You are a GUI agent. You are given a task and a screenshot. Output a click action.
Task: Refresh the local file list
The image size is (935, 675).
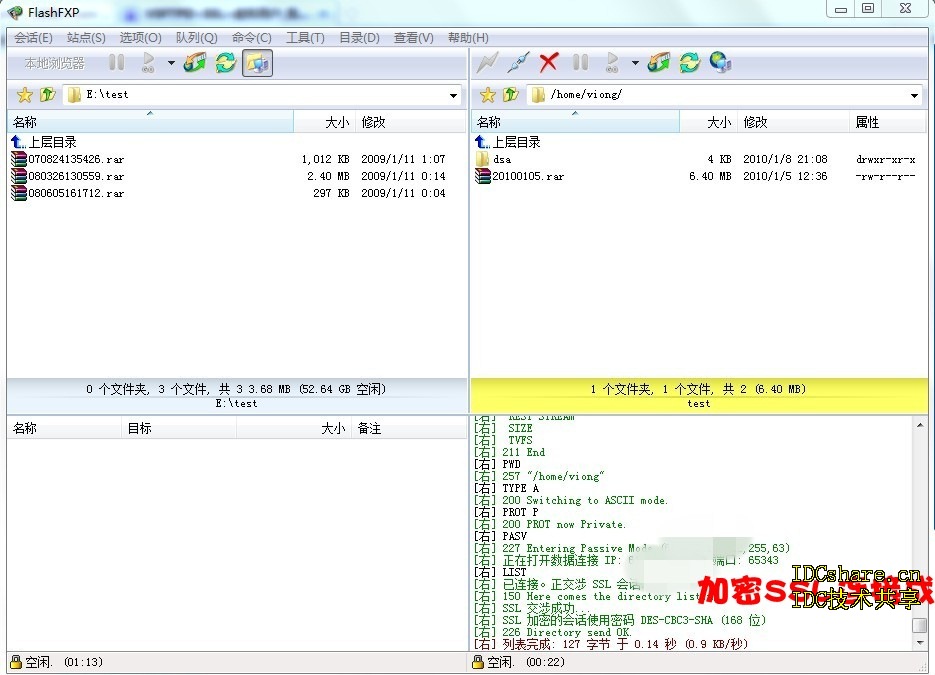(x=226, y=63)
